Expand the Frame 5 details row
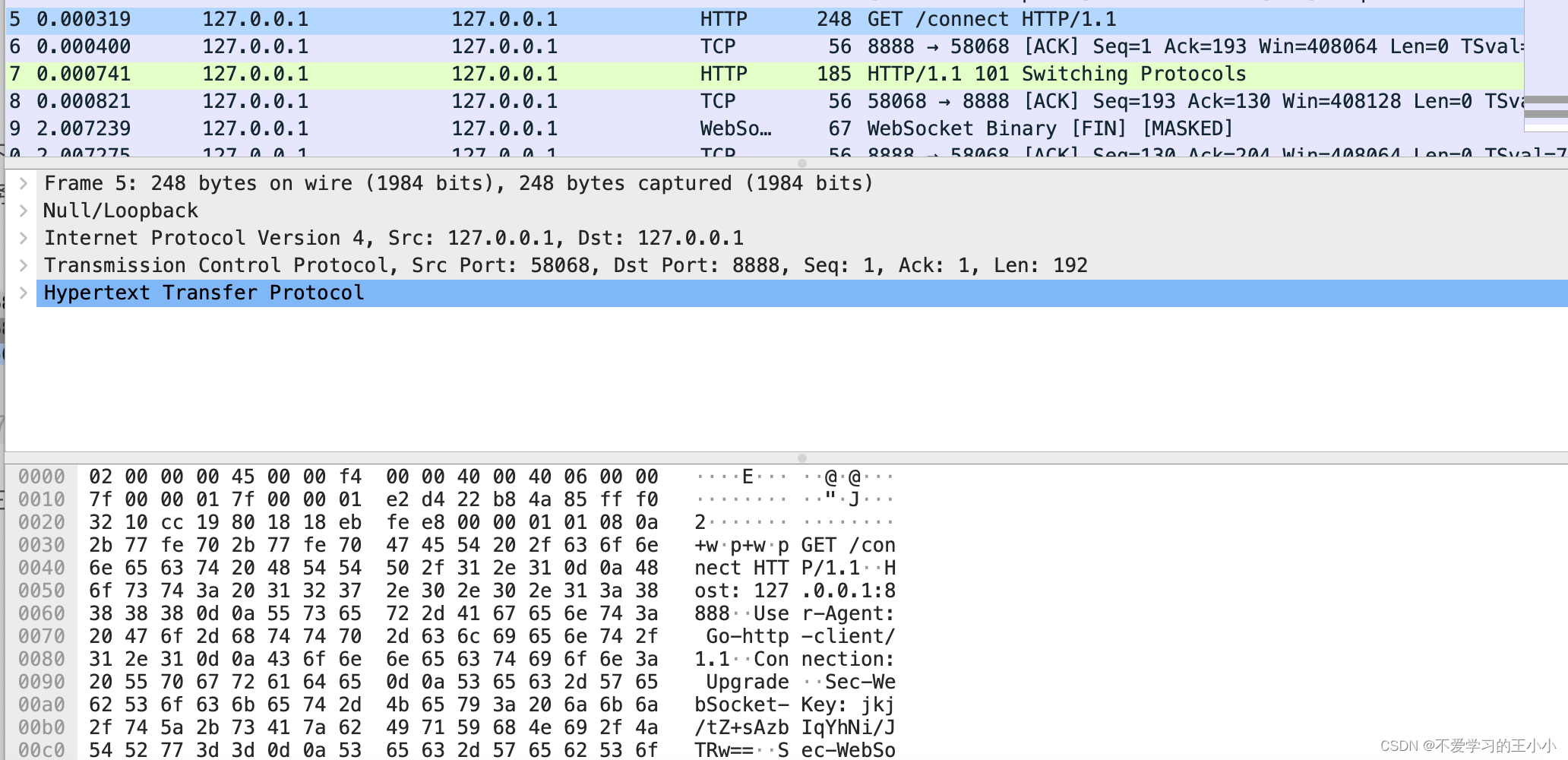The image size is (1568, 760). [24, 183]
